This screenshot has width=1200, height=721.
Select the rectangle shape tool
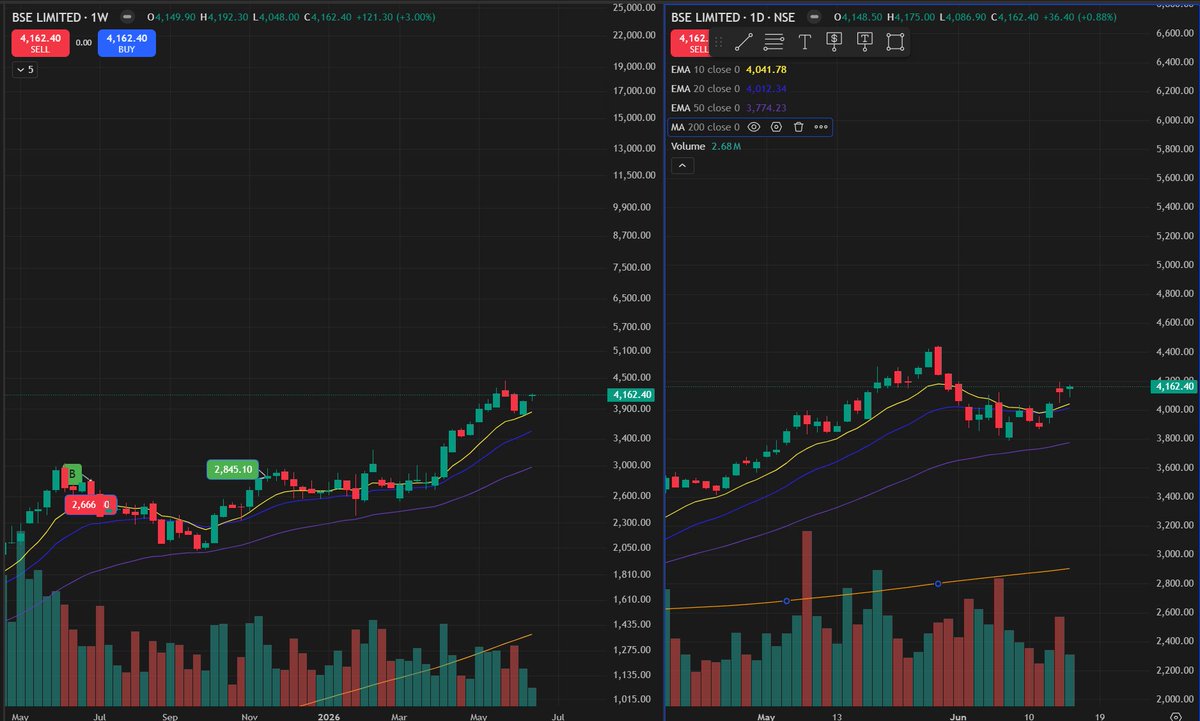tap(895, 41)
